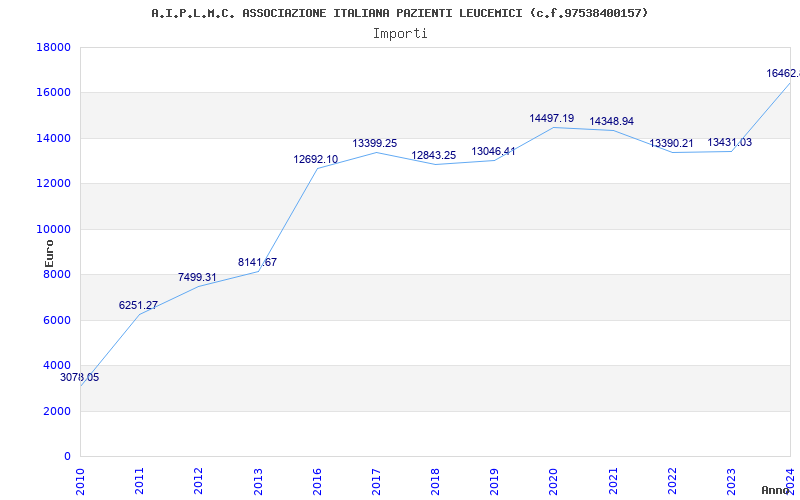
Task: Click the 2018 x-axis year label
Action: point(436,482)
